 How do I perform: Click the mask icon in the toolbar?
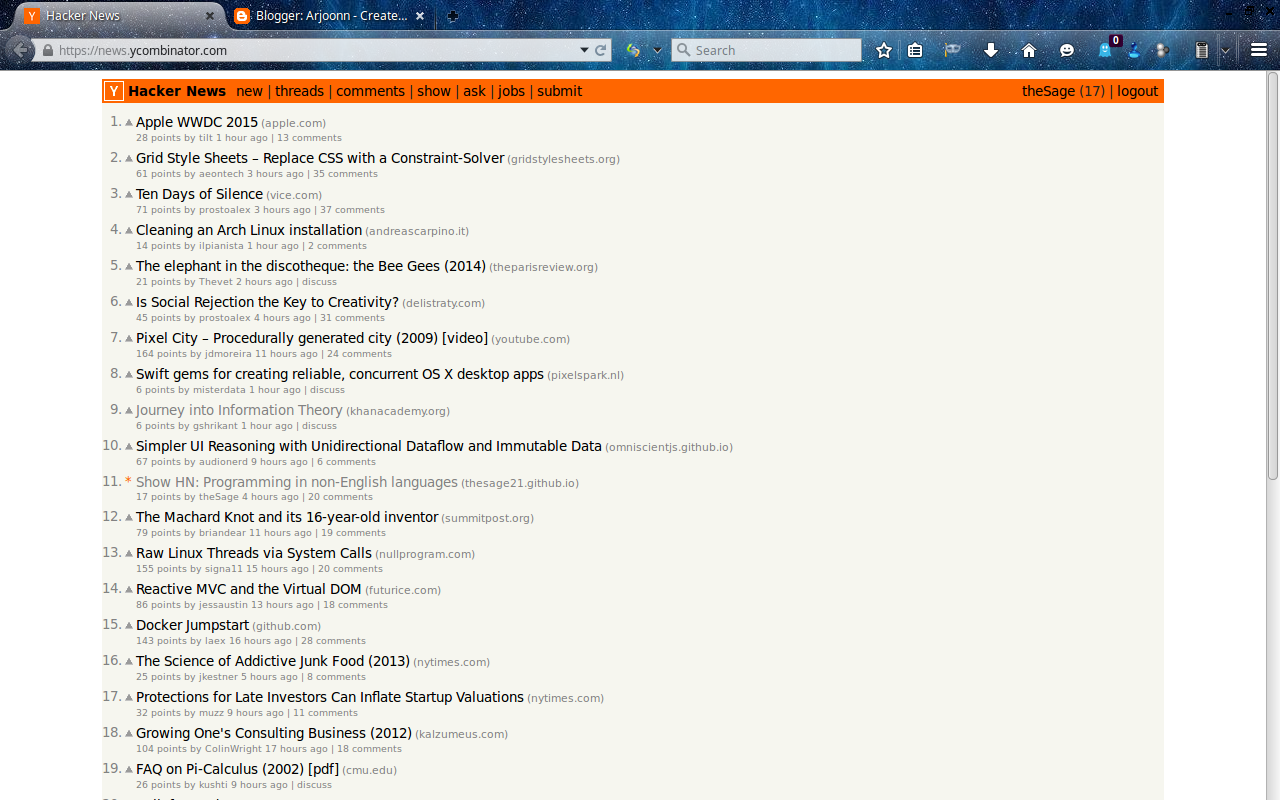point(953,50)
